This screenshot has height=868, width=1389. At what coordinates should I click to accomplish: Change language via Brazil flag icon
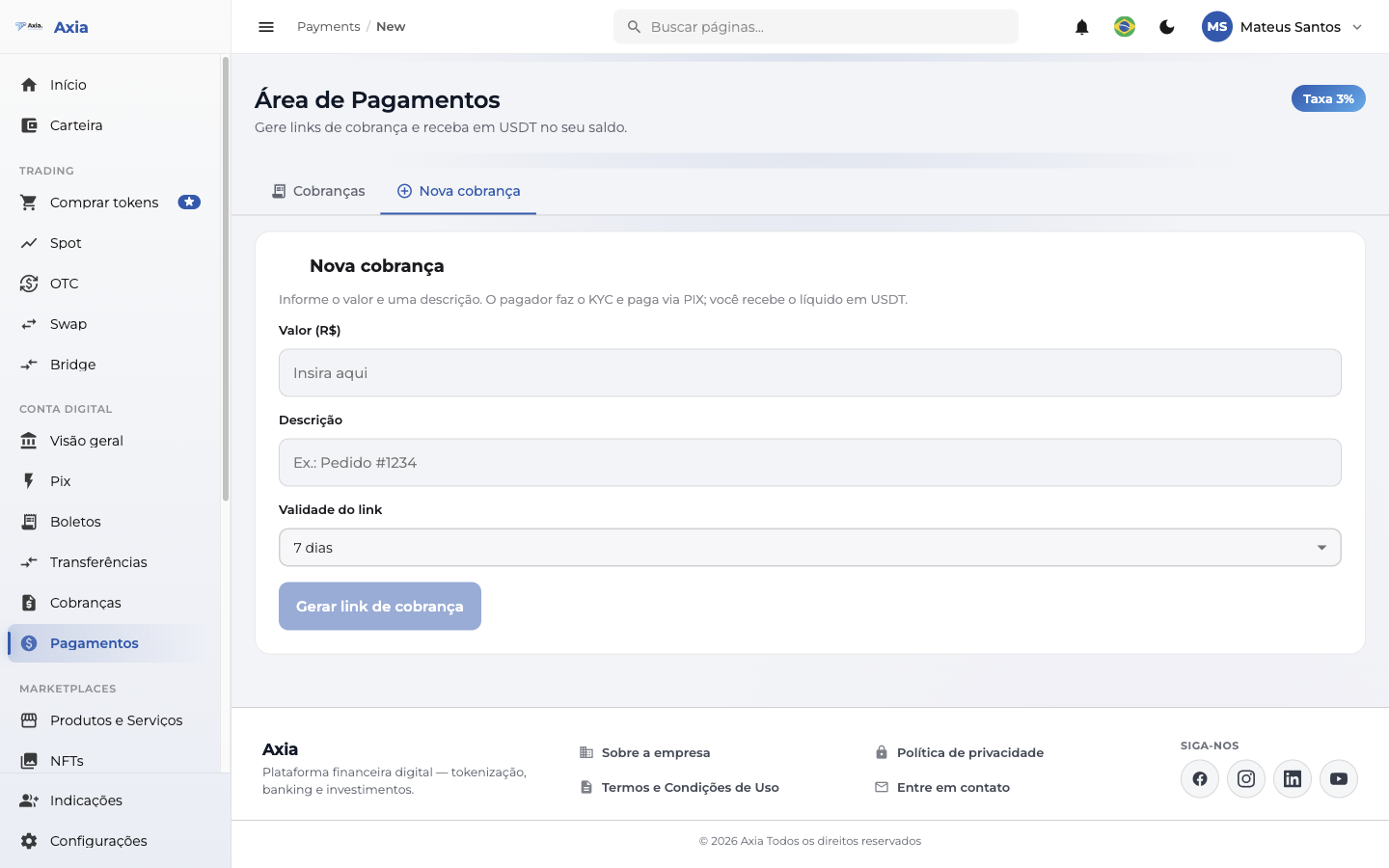(1125, 27)
